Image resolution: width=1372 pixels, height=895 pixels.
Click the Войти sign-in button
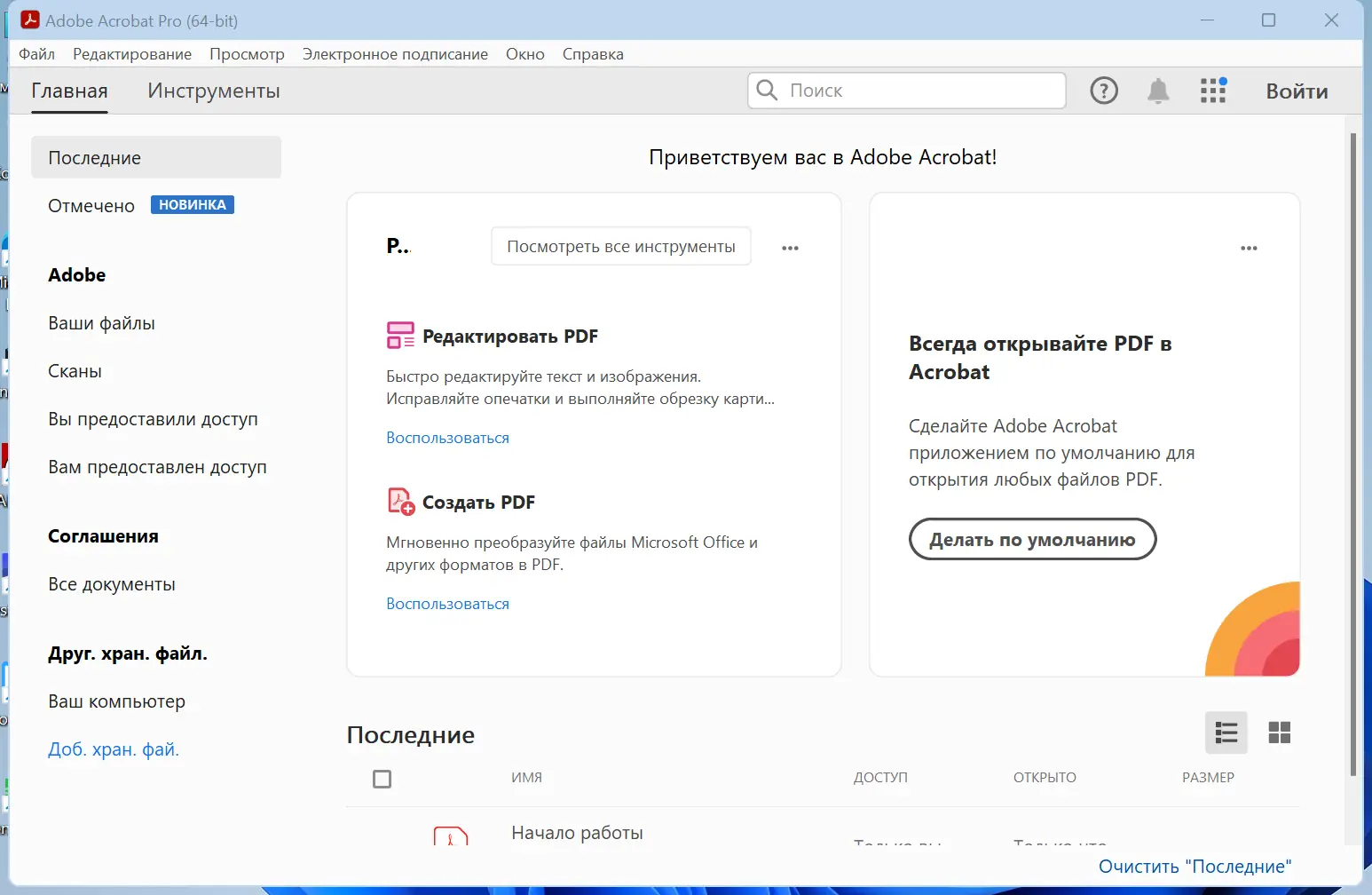(x=1297, y=91)
